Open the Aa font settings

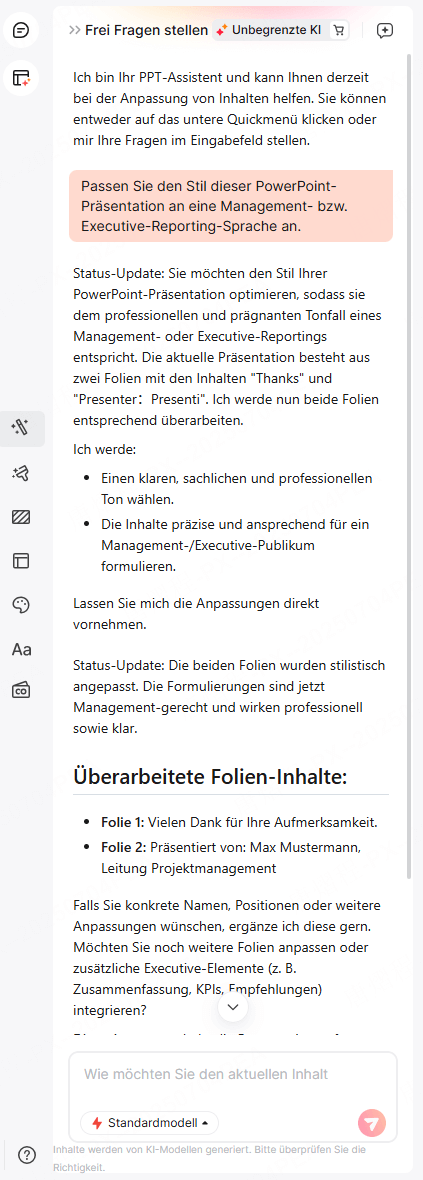click(21, 649)
